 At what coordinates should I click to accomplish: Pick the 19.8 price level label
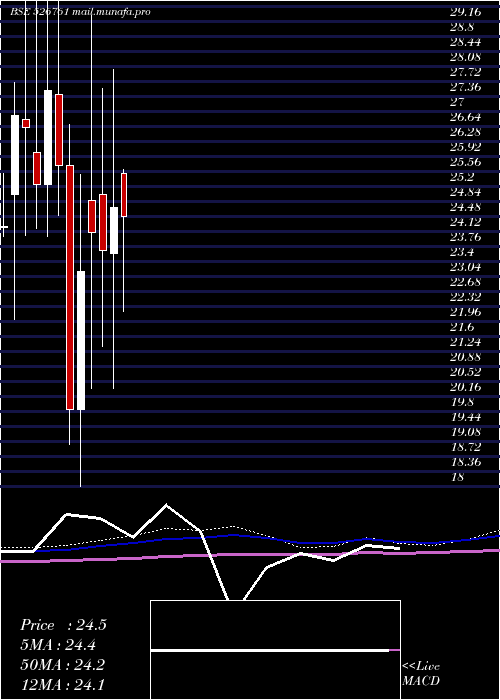point(462,402)
